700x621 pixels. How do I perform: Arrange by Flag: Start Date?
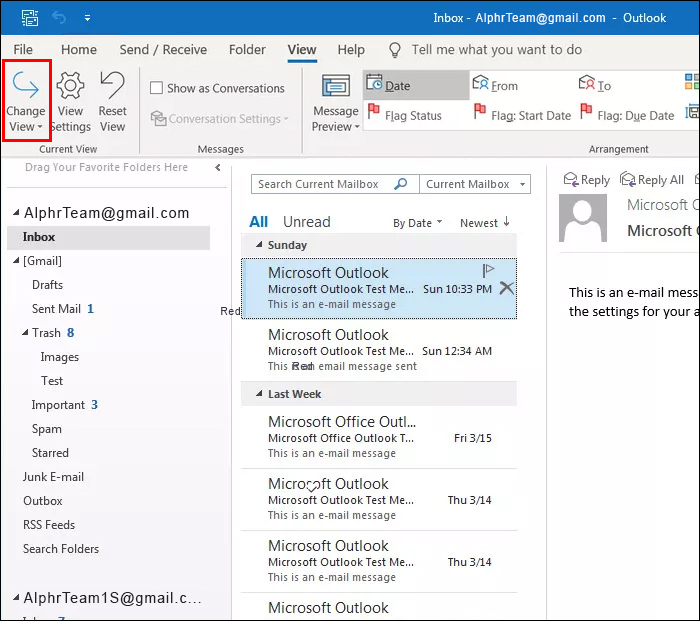[x=522, y=114]
